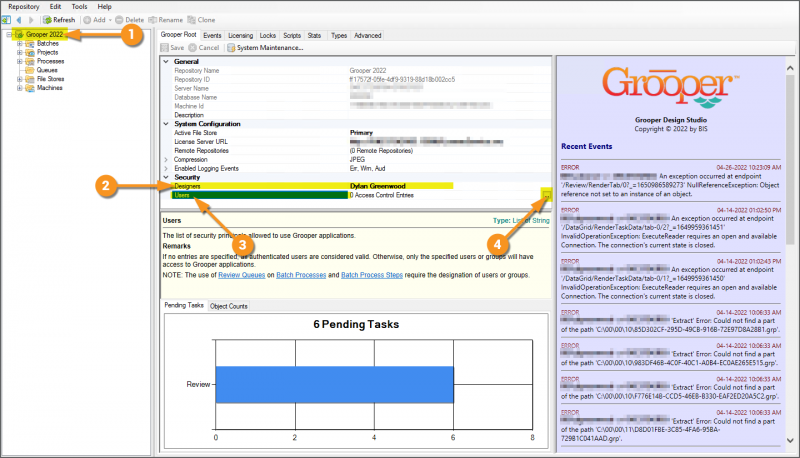Select the Users property row
Viewport: 800px width, 458px height.
click(x=361, y=195)
